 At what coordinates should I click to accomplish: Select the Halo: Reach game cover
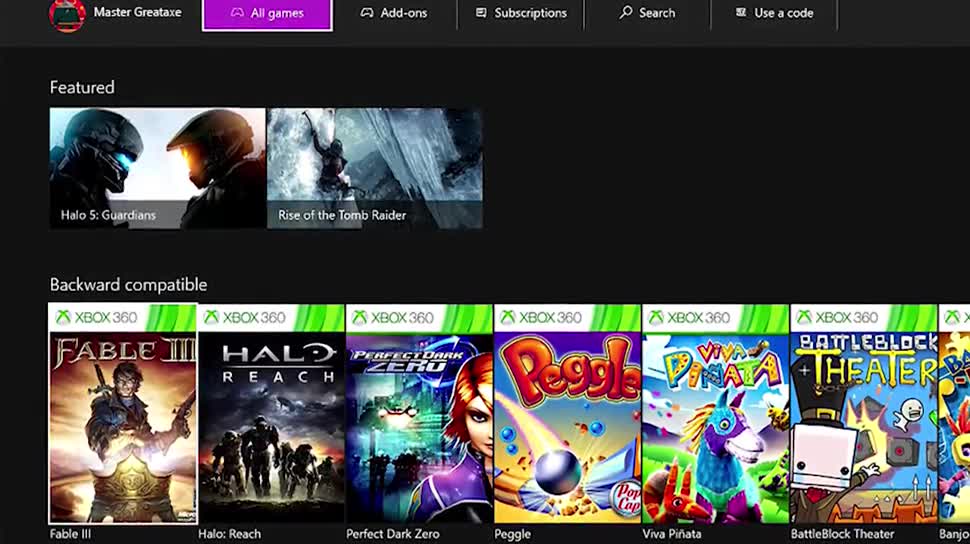[x=271, y=413]
